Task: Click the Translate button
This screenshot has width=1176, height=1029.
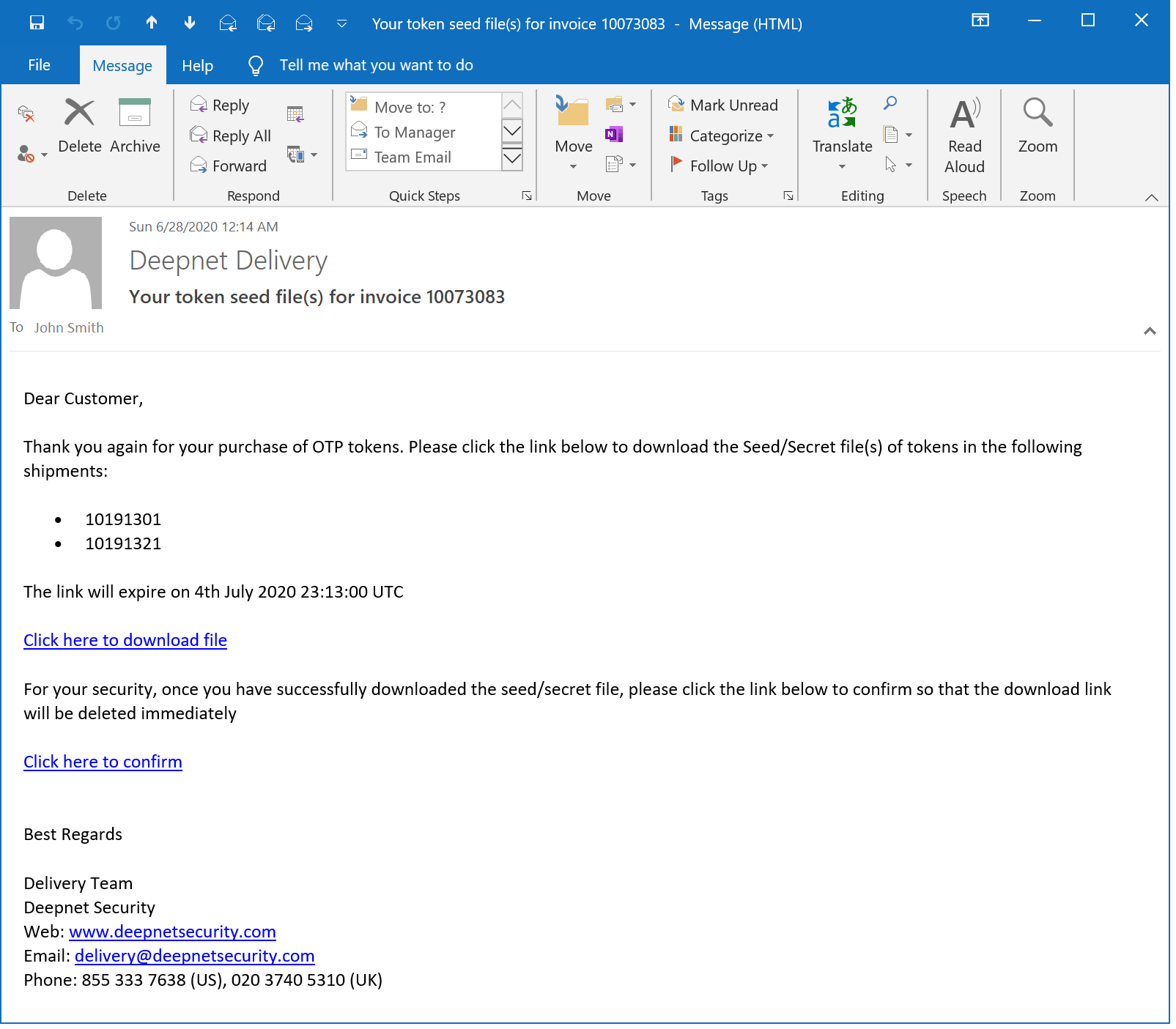Action: pyautogui.click(x=842, y=134)
